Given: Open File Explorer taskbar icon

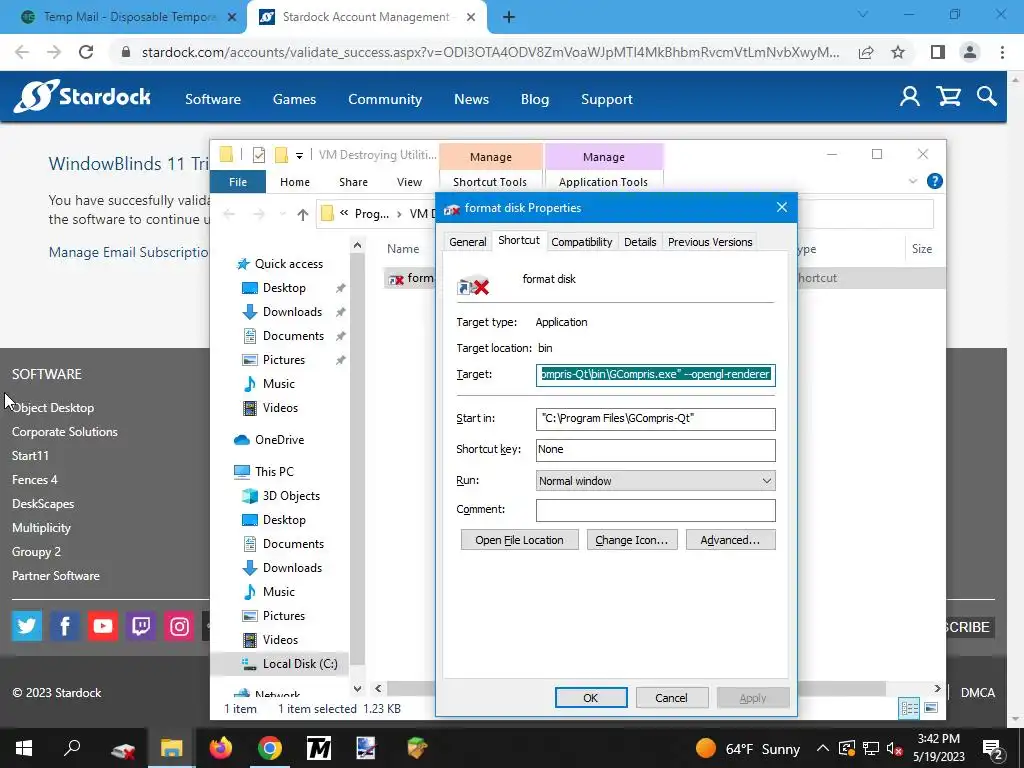Looking at the screenshot, I should point(172,748).
